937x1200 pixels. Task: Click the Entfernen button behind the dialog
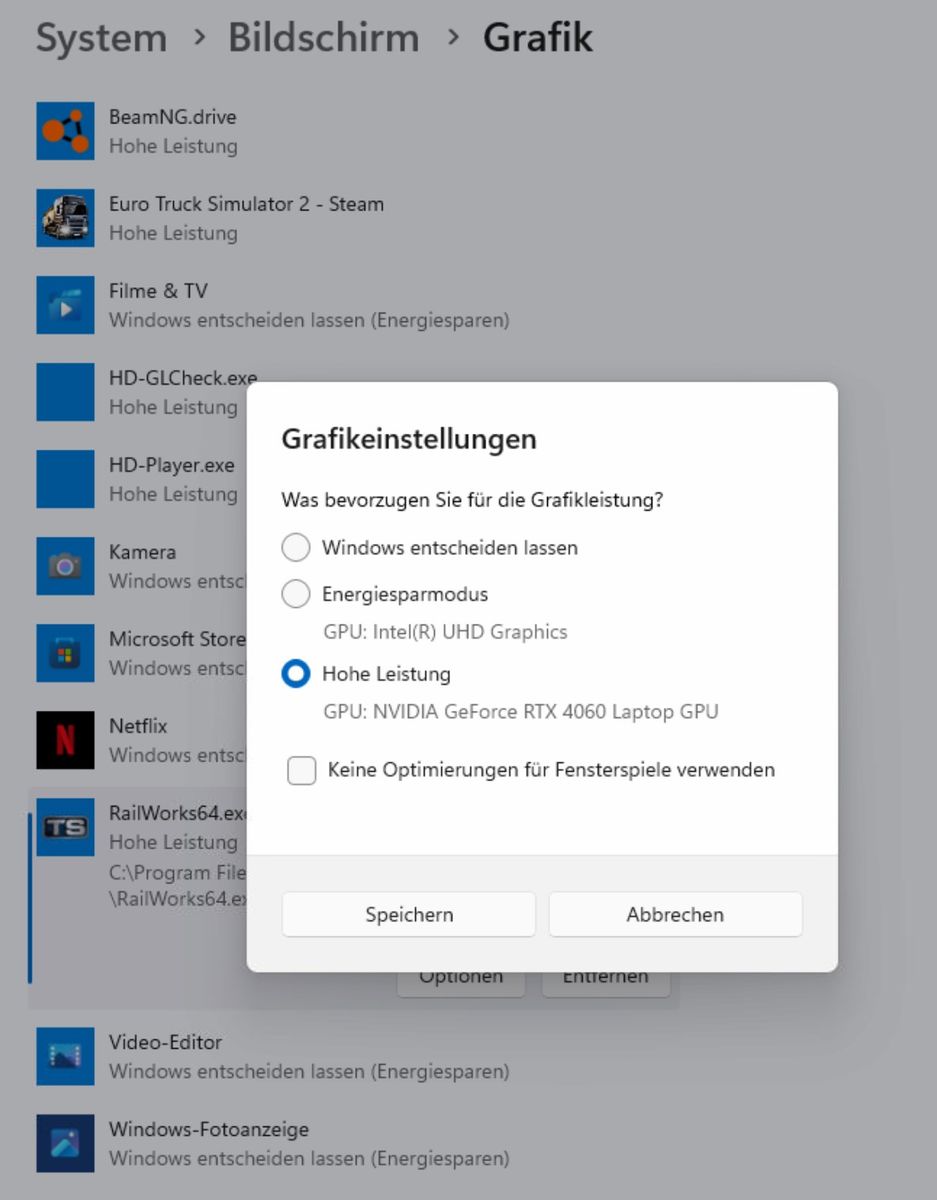605,981
